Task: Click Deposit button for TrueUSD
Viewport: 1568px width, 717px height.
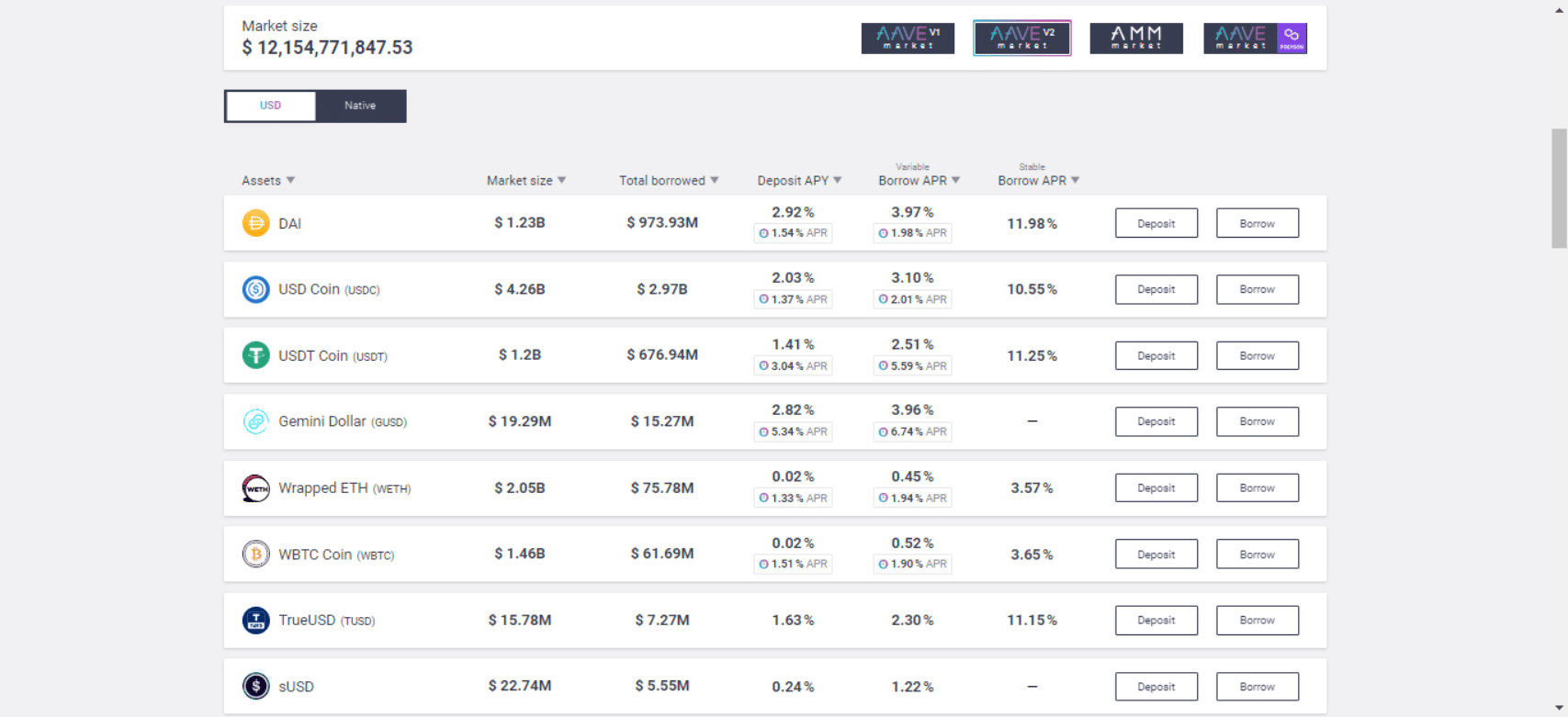Action: tap(1156, 620)
